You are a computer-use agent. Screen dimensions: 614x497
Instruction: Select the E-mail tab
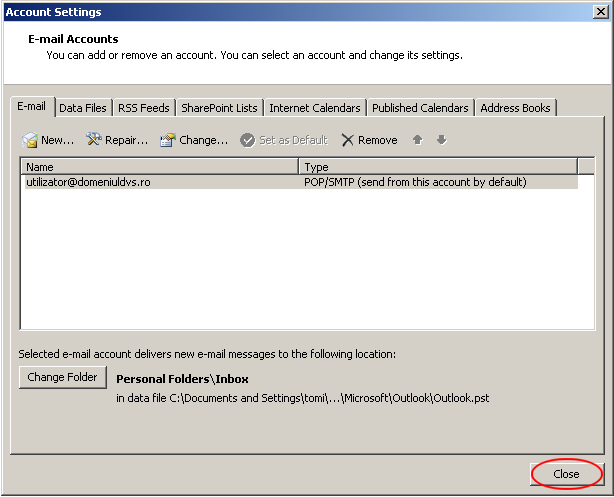coord(32,107)
